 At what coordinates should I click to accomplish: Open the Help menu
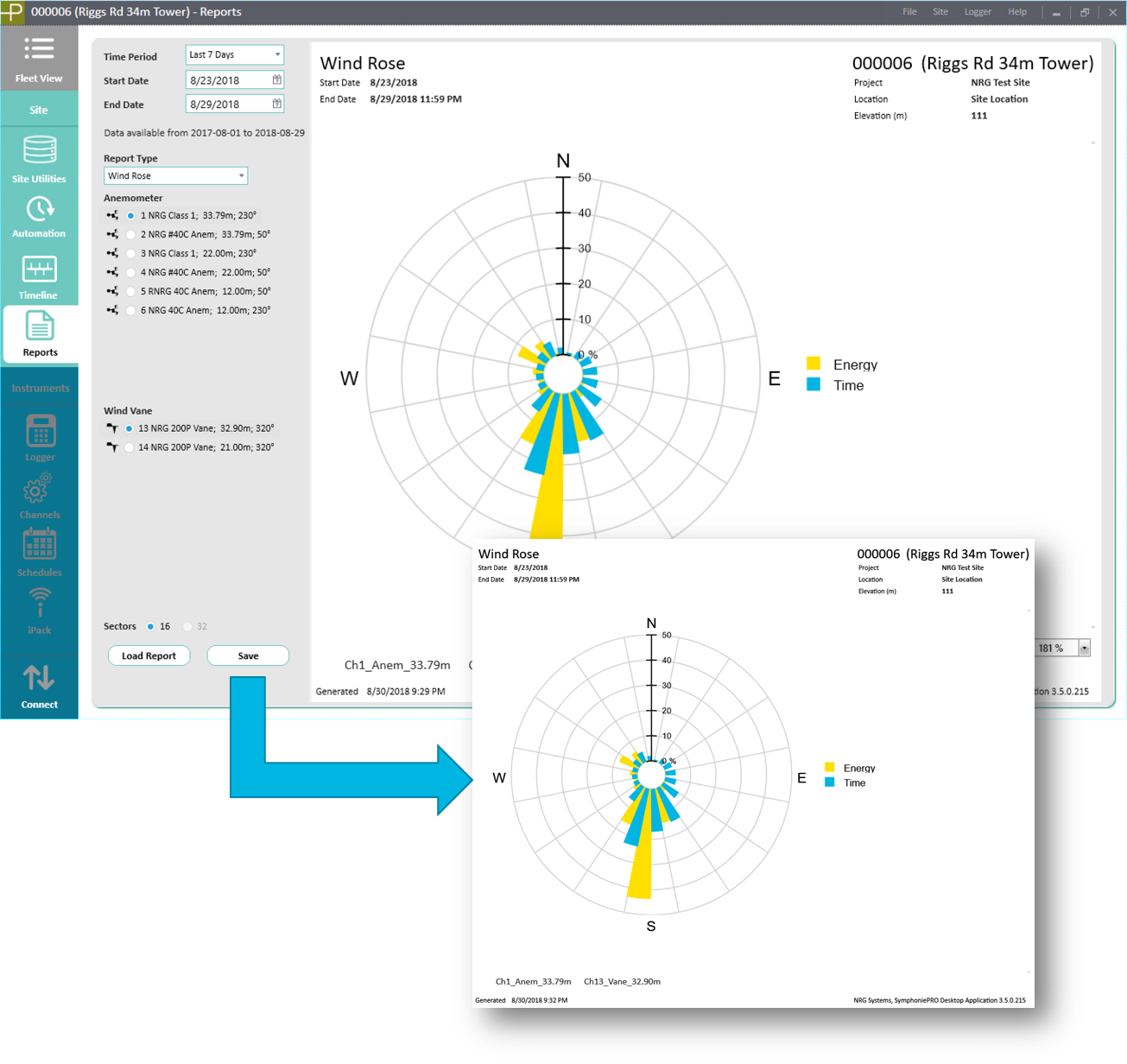1017,12
